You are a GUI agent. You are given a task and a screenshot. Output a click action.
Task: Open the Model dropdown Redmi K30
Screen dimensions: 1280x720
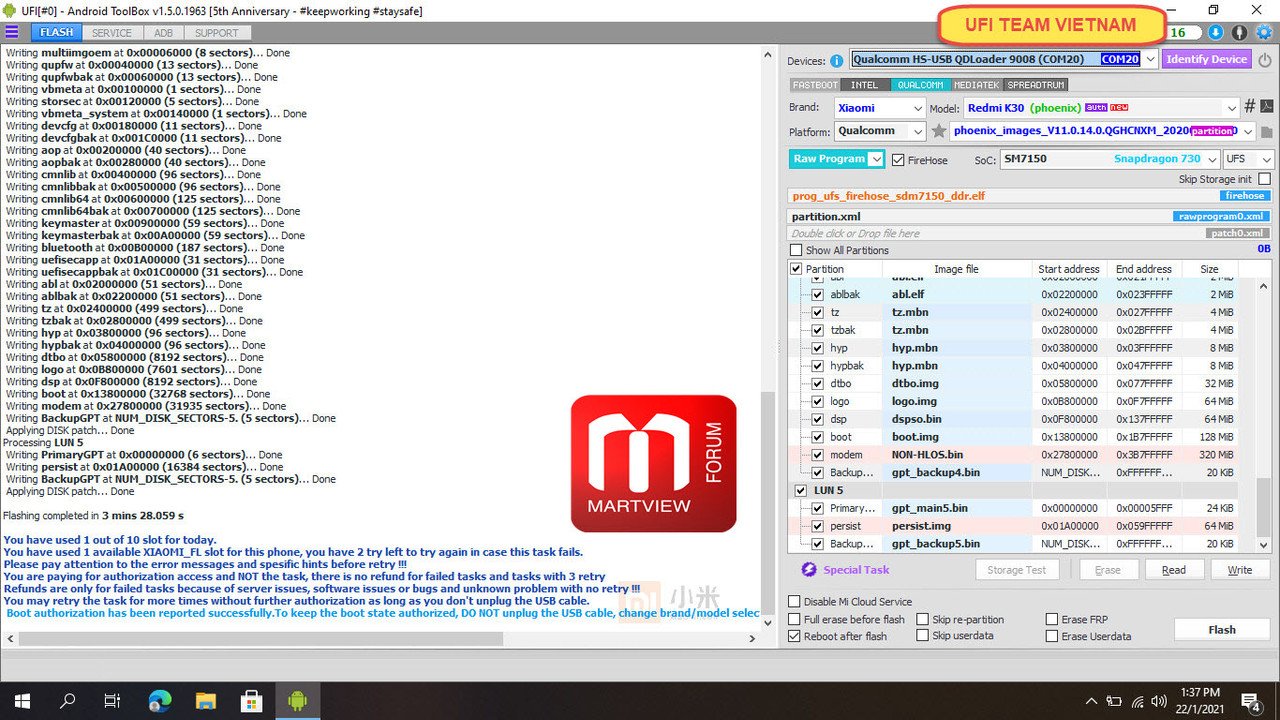click(1102, 107)
